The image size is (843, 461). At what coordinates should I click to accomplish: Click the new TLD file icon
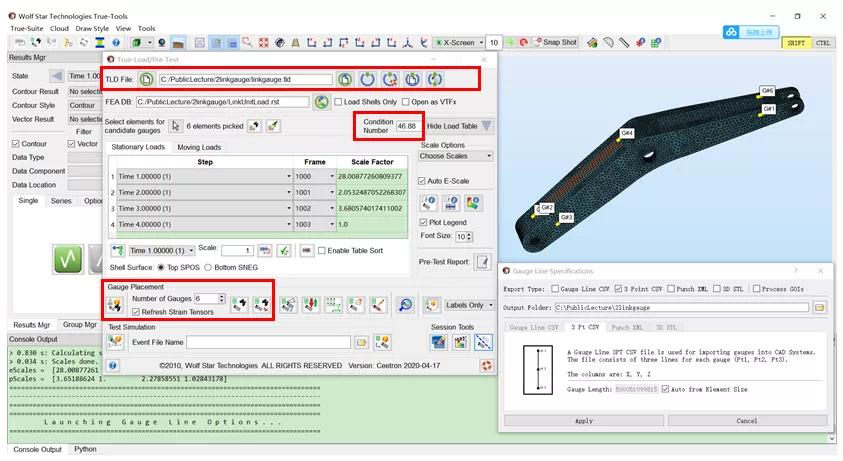click(146, 80)
